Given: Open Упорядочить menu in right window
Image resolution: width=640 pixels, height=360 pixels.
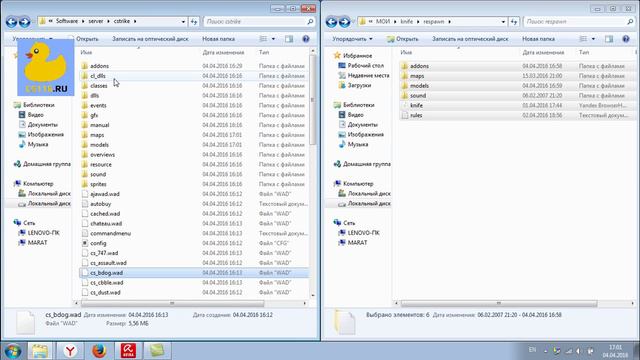Looking at the screenshot, I should pyautogui.click(x=352, y=39).
